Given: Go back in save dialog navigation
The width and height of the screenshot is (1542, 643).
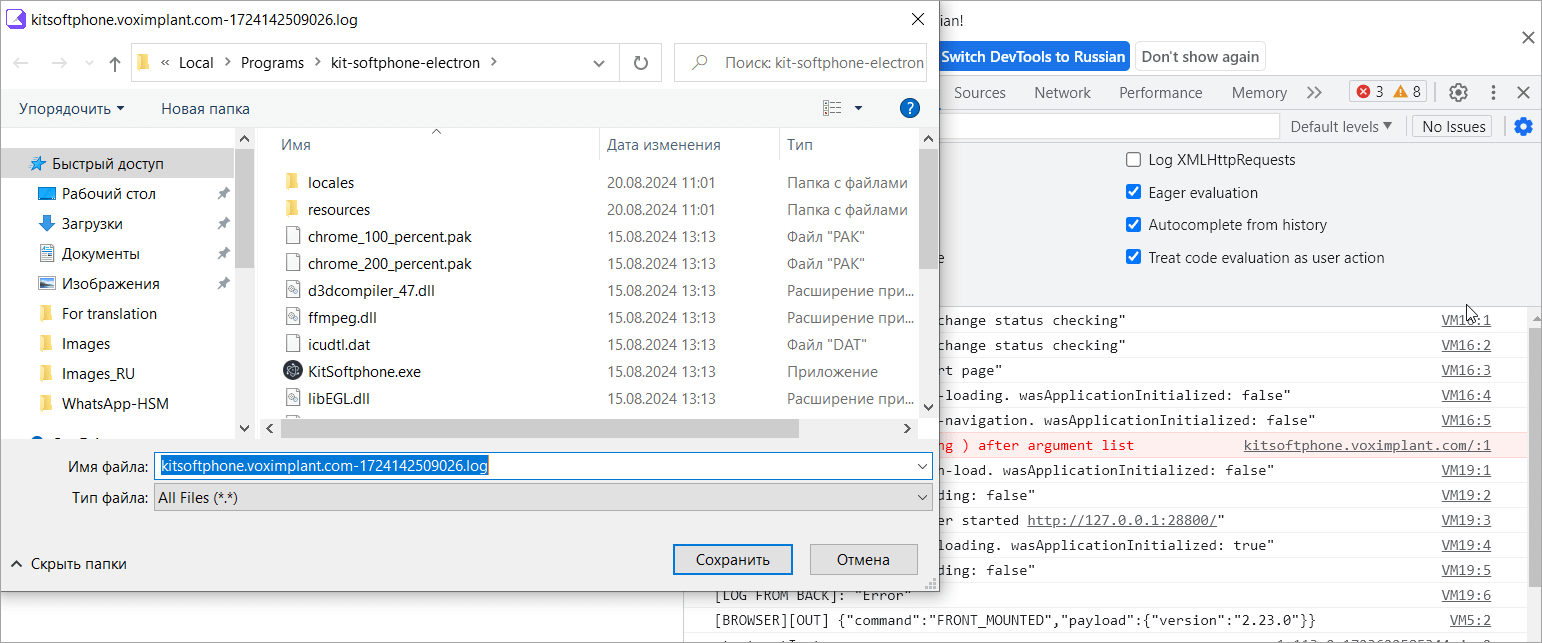Looking at the screenshot, I should point(21,63).
